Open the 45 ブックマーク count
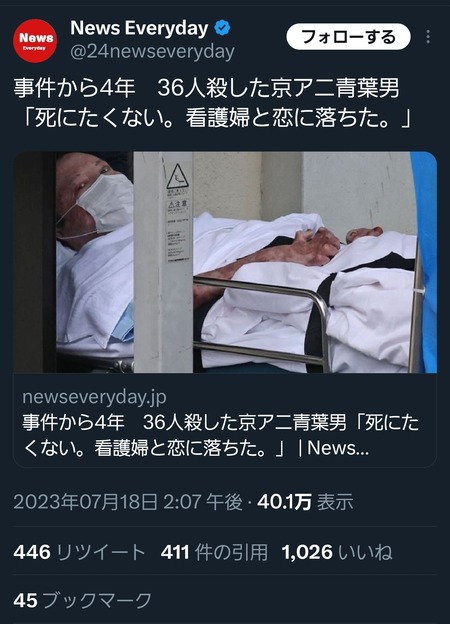Image resolution: width=450 pixels, height=624 pixels. (82, 600)
